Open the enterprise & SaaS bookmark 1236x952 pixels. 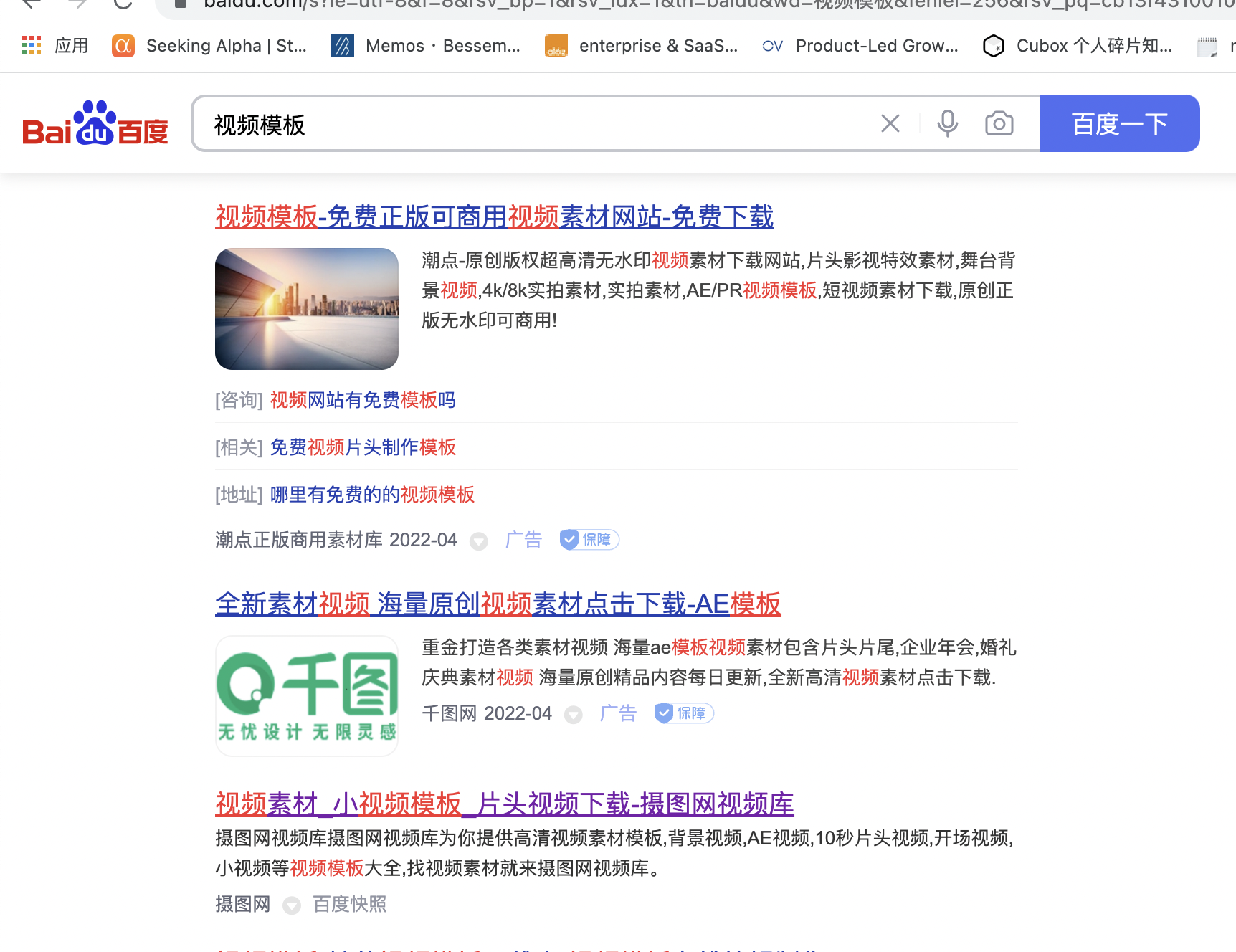pos(642,46)
